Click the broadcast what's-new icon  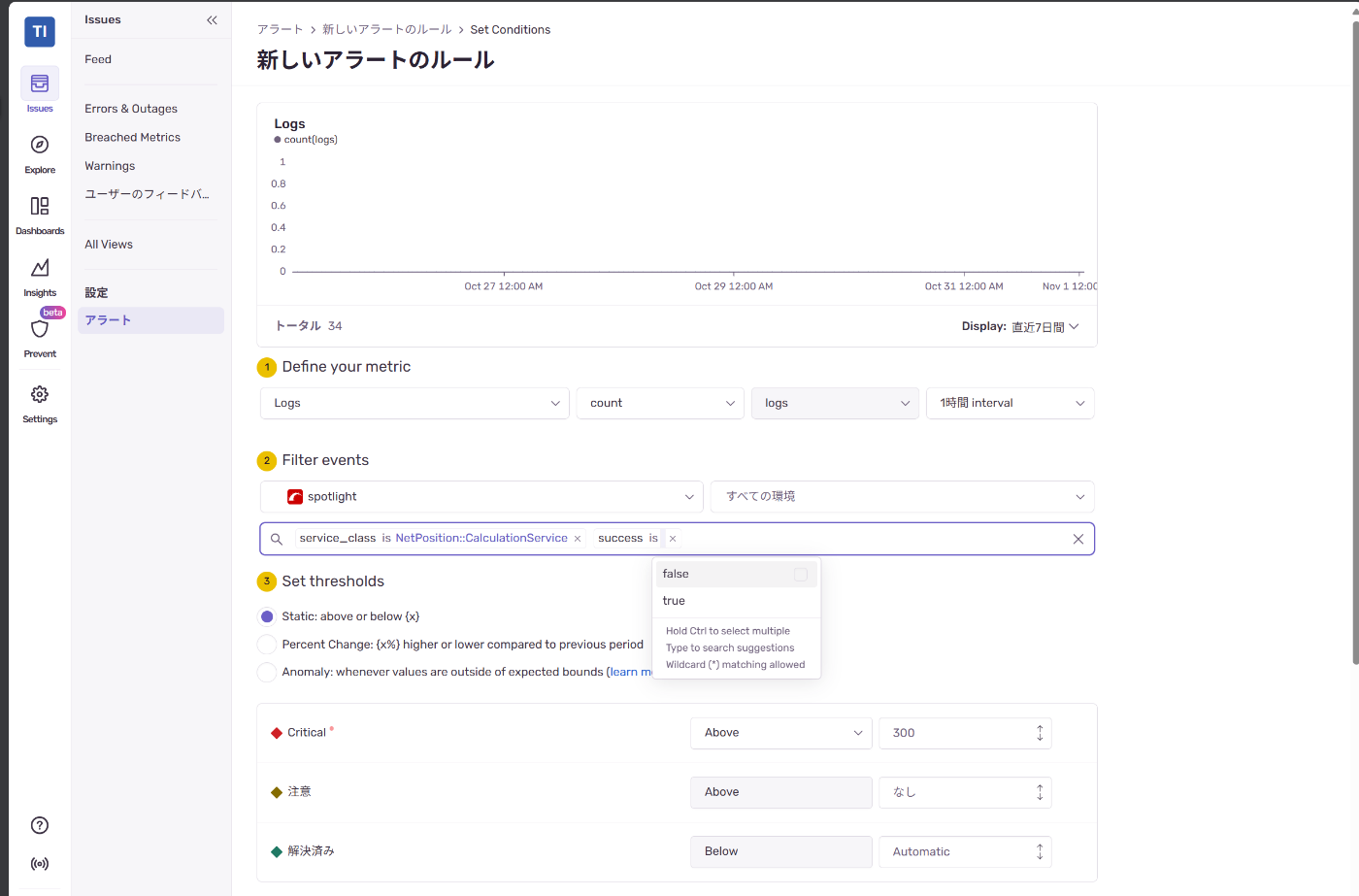point(39,863)
